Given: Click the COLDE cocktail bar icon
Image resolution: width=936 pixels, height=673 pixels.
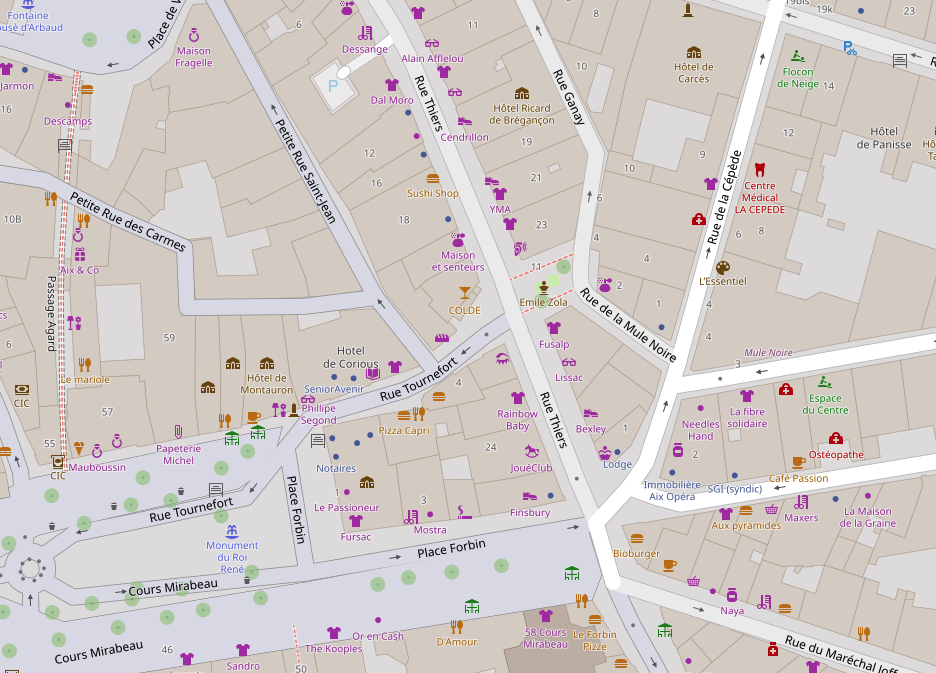Looking at the screenshot, I should [x=464, y=293].
